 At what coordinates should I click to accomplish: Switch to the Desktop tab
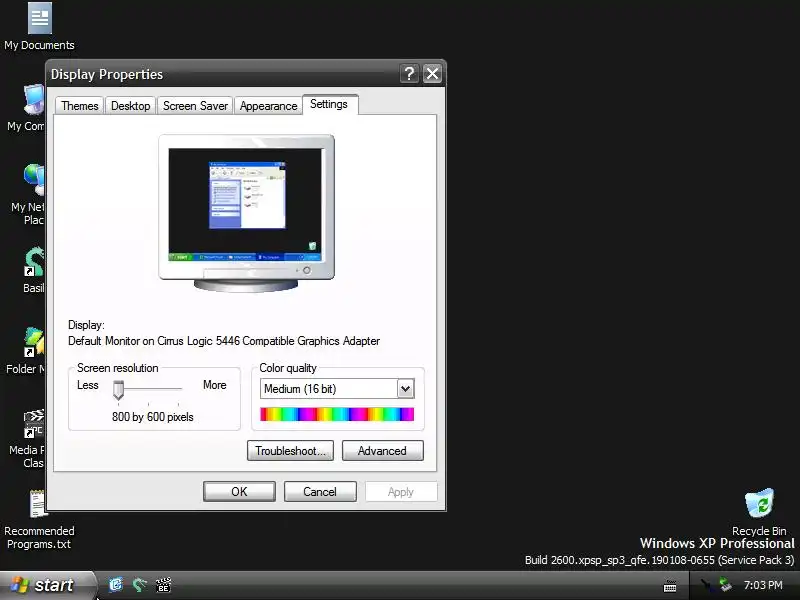pos(131,106)
